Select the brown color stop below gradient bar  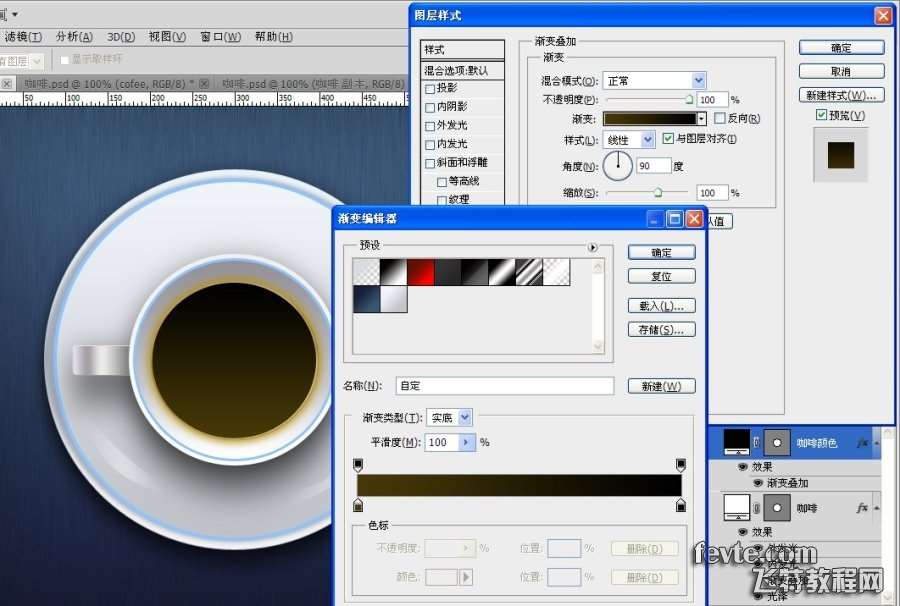pos(358,505)
